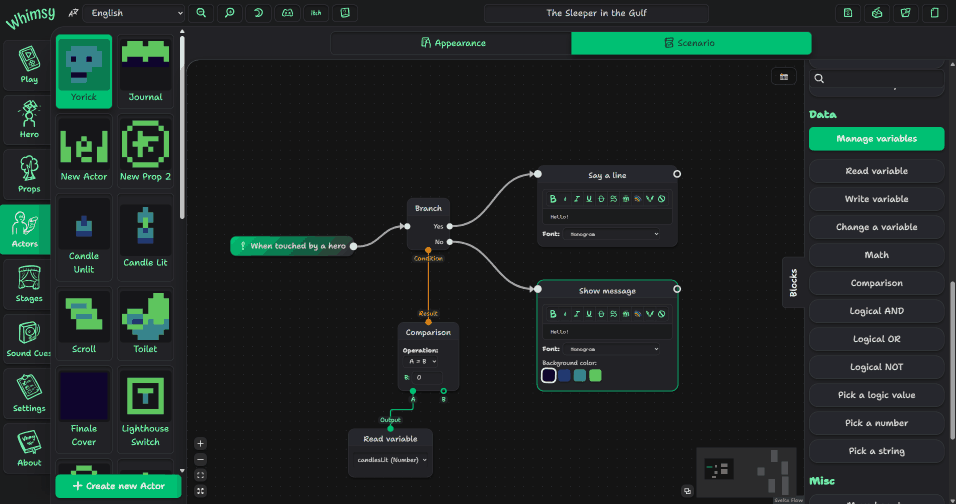Screen dimensions: 956x504
Task: Select the Journal actor
Action: 145,71
